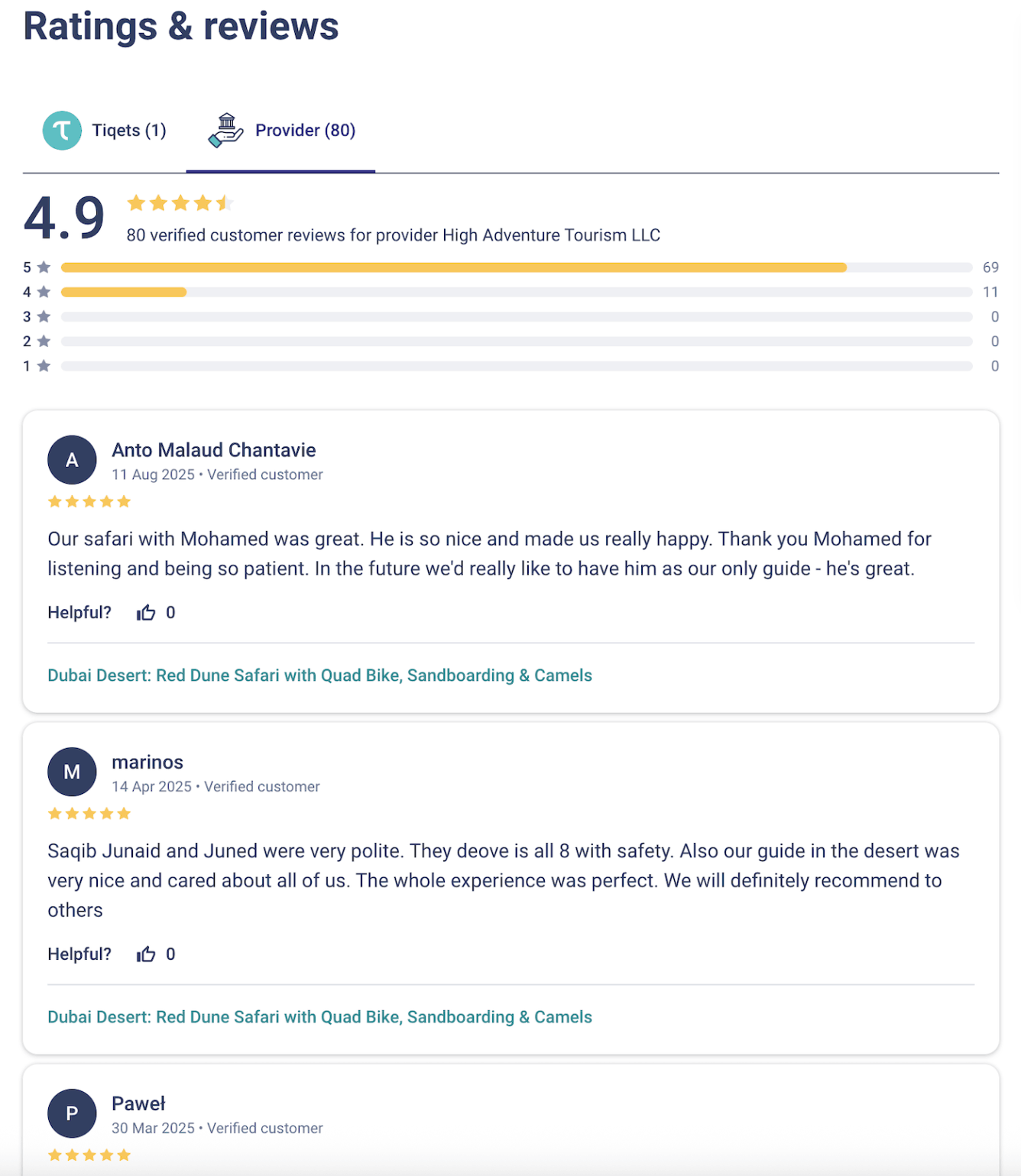
Task: Click the 2 star rating row
Action: [x=516, y=342]
